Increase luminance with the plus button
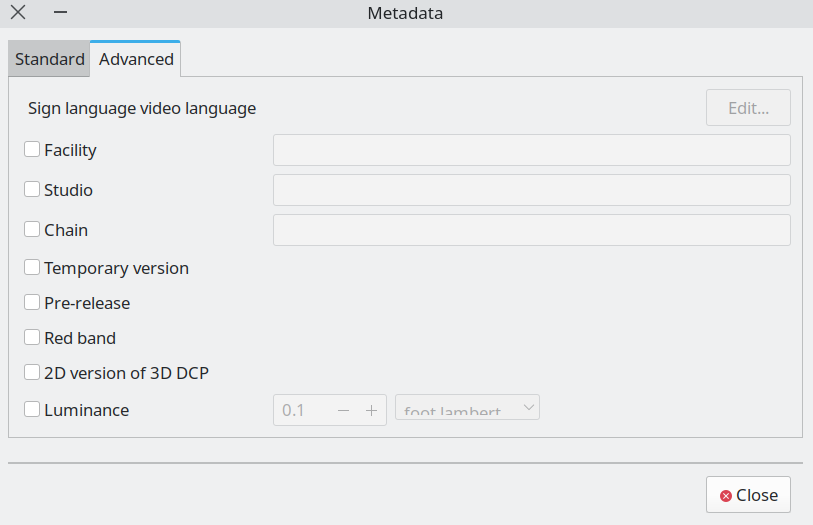813x525 pixels. click(x=370, y=410)
